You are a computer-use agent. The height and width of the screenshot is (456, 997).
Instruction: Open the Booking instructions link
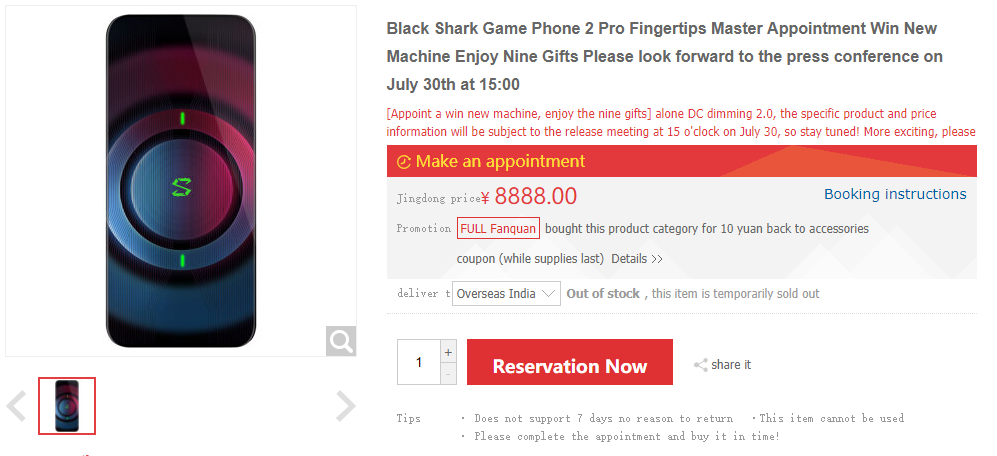tap(895, 194)
